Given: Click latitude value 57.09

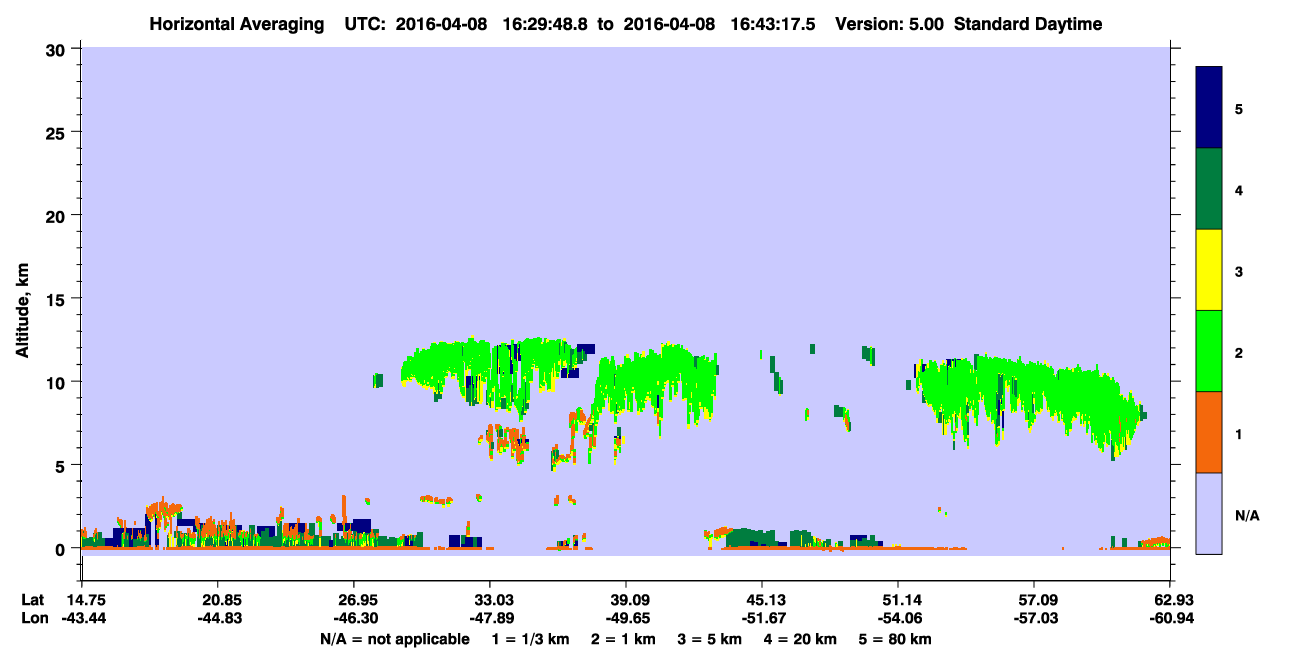Looking at the screenshot, I should [1034, 600].
